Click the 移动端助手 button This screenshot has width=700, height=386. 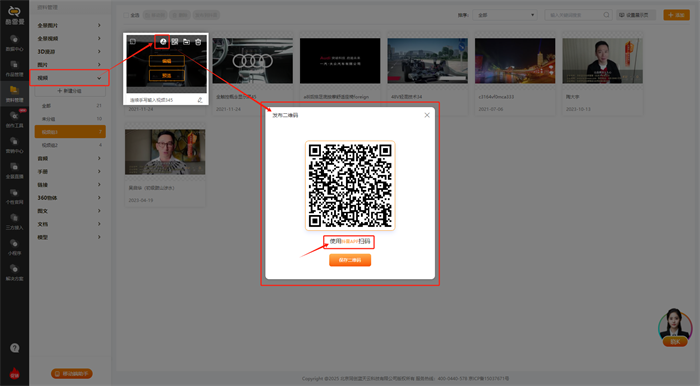71,374
